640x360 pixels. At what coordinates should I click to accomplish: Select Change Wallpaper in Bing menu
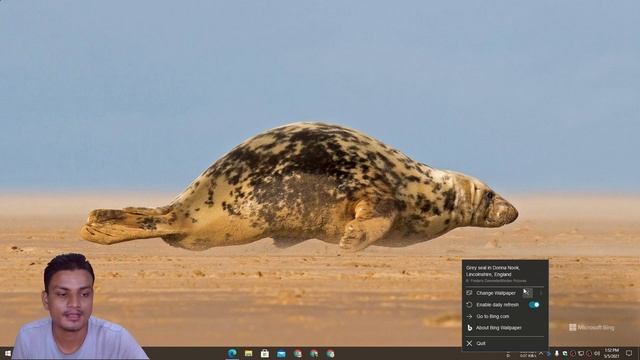(x=496, y=293)
